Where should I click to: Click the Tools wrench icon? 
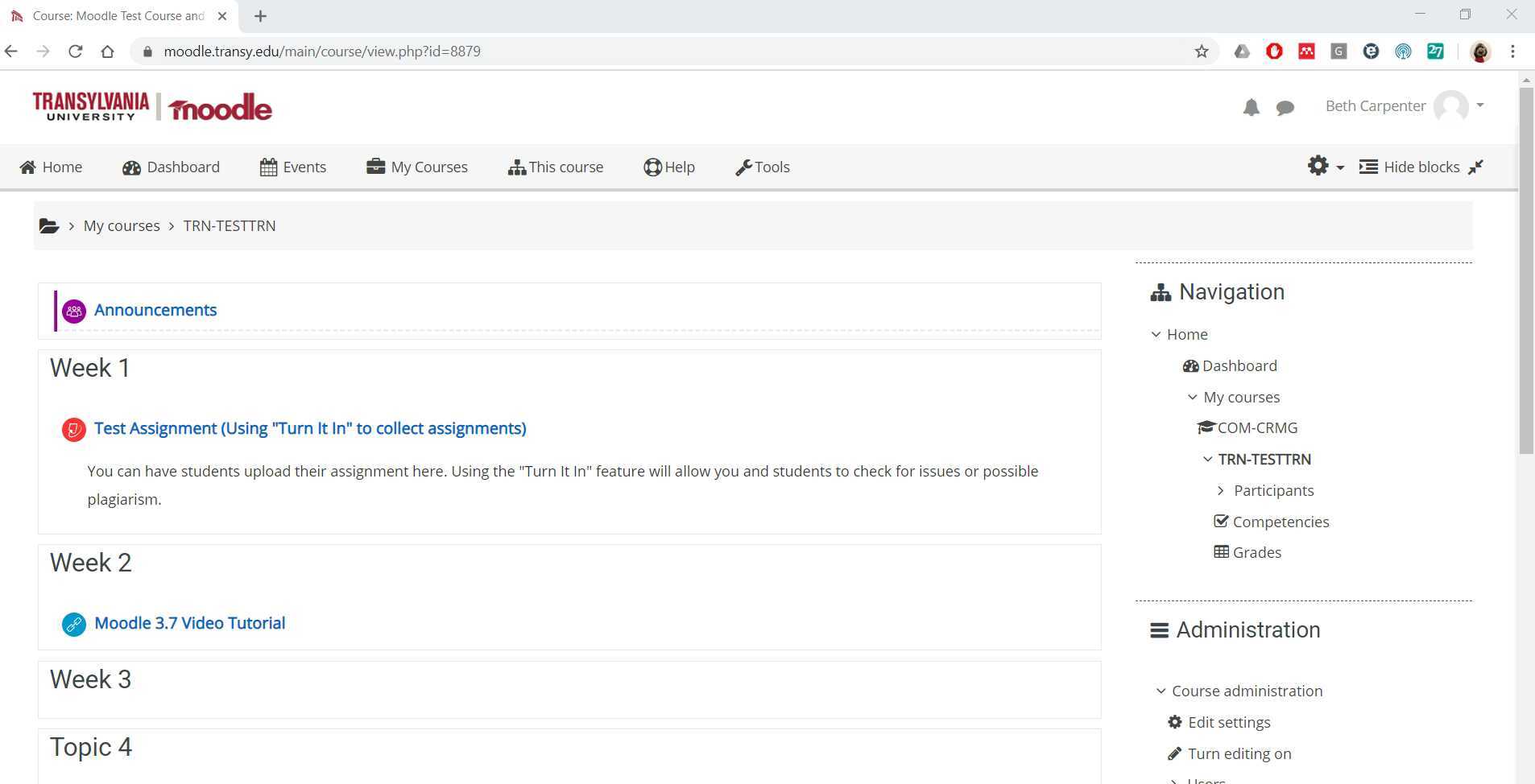(x=743, y=167)
